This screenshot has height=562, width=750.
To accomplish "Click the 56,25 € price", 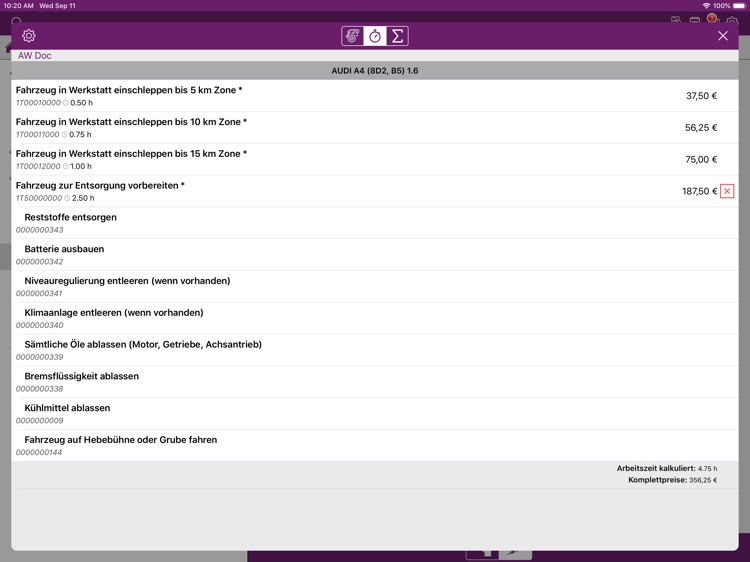I will point(701,128).
